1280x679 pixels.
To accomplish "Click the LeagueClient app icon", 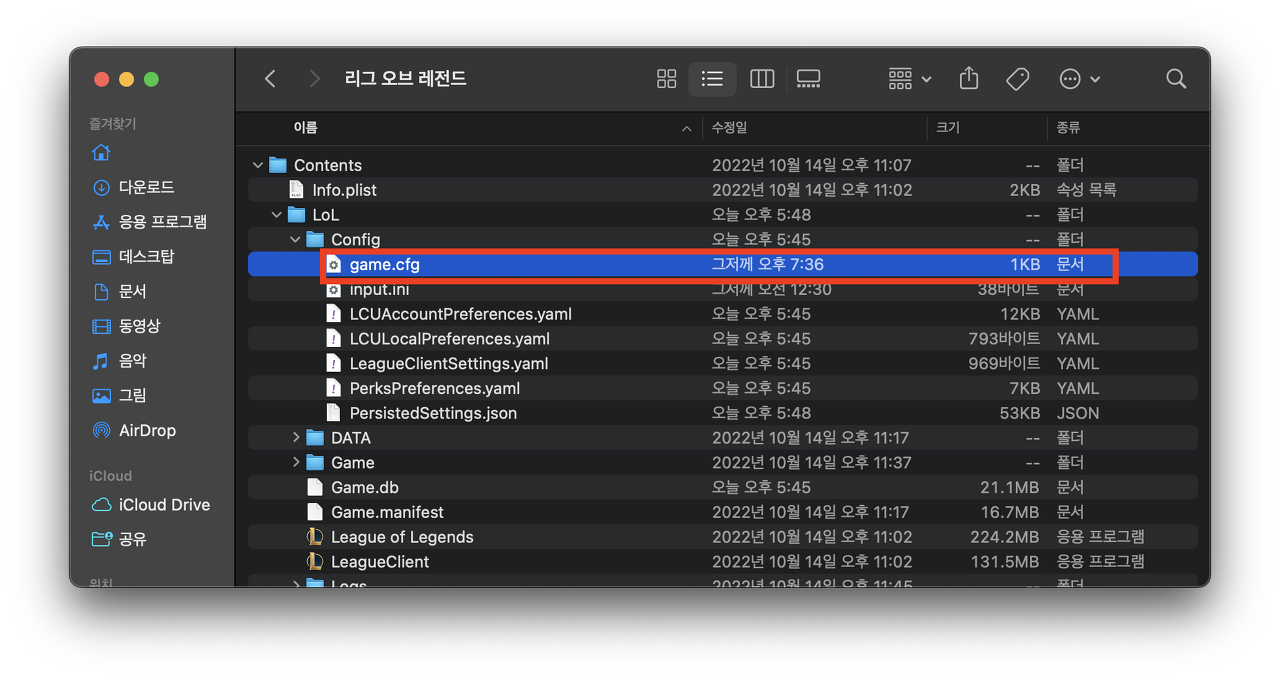I will (315, 562).
